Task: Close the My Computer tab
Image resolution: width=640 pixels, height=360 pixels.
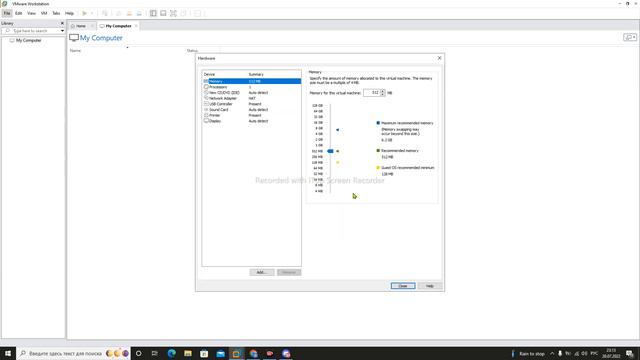Action: [x=136, y=26]
